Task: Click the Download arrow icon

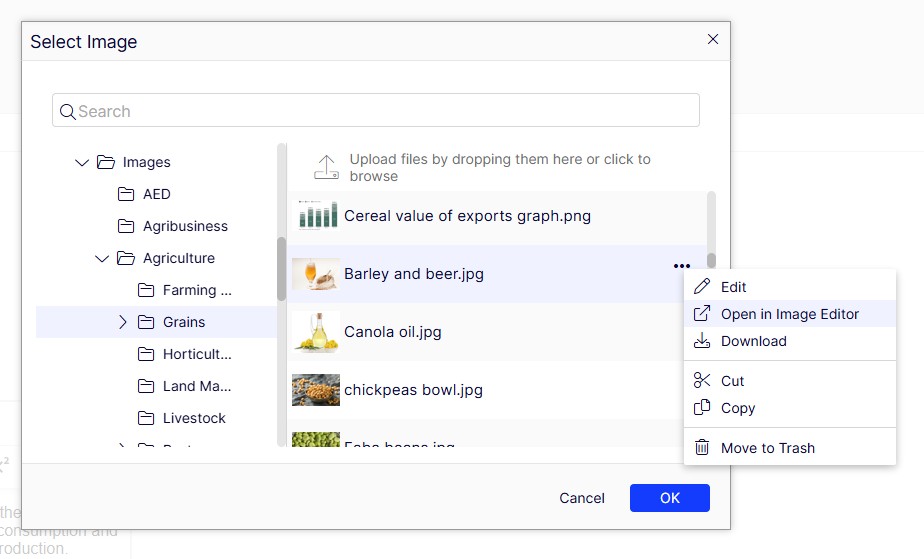Action: point(702,341)
